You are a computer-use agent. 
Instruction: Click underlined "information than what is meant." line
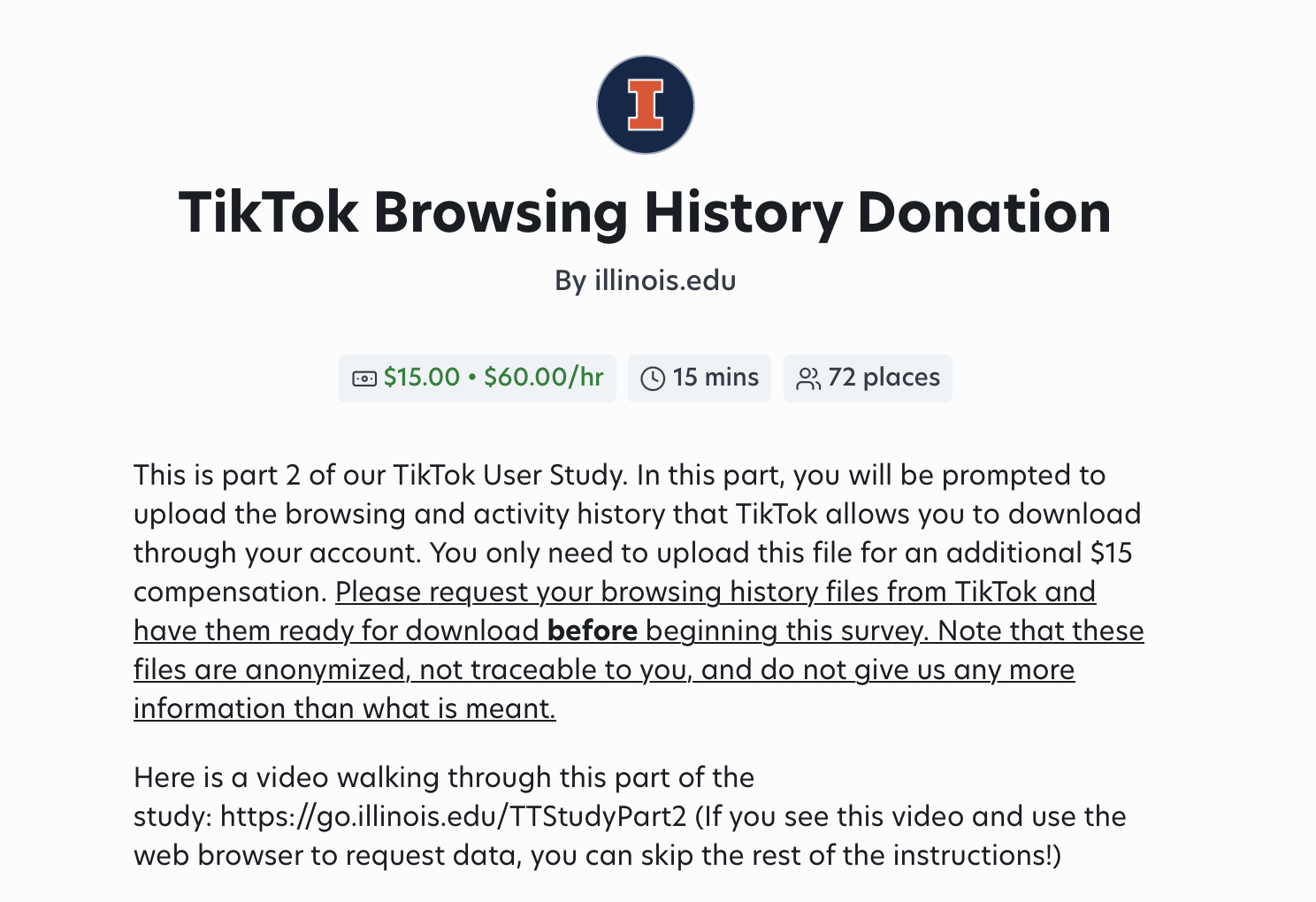pos(344,708)
